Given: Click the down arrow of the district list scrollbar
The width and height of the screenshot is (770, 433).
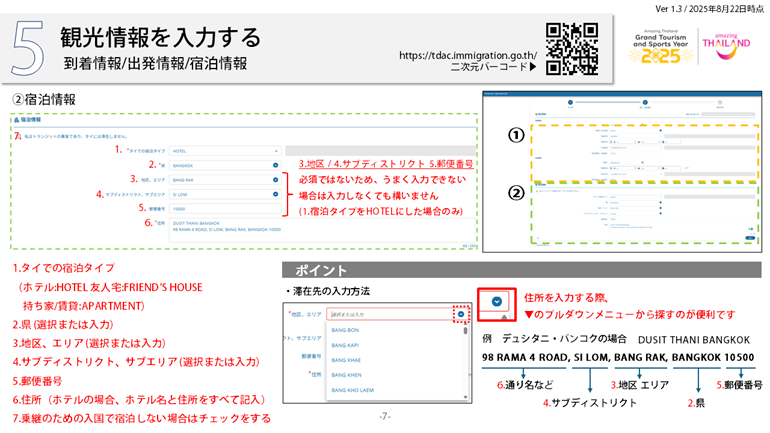Looking at the screenshot, I should [466, 397].
